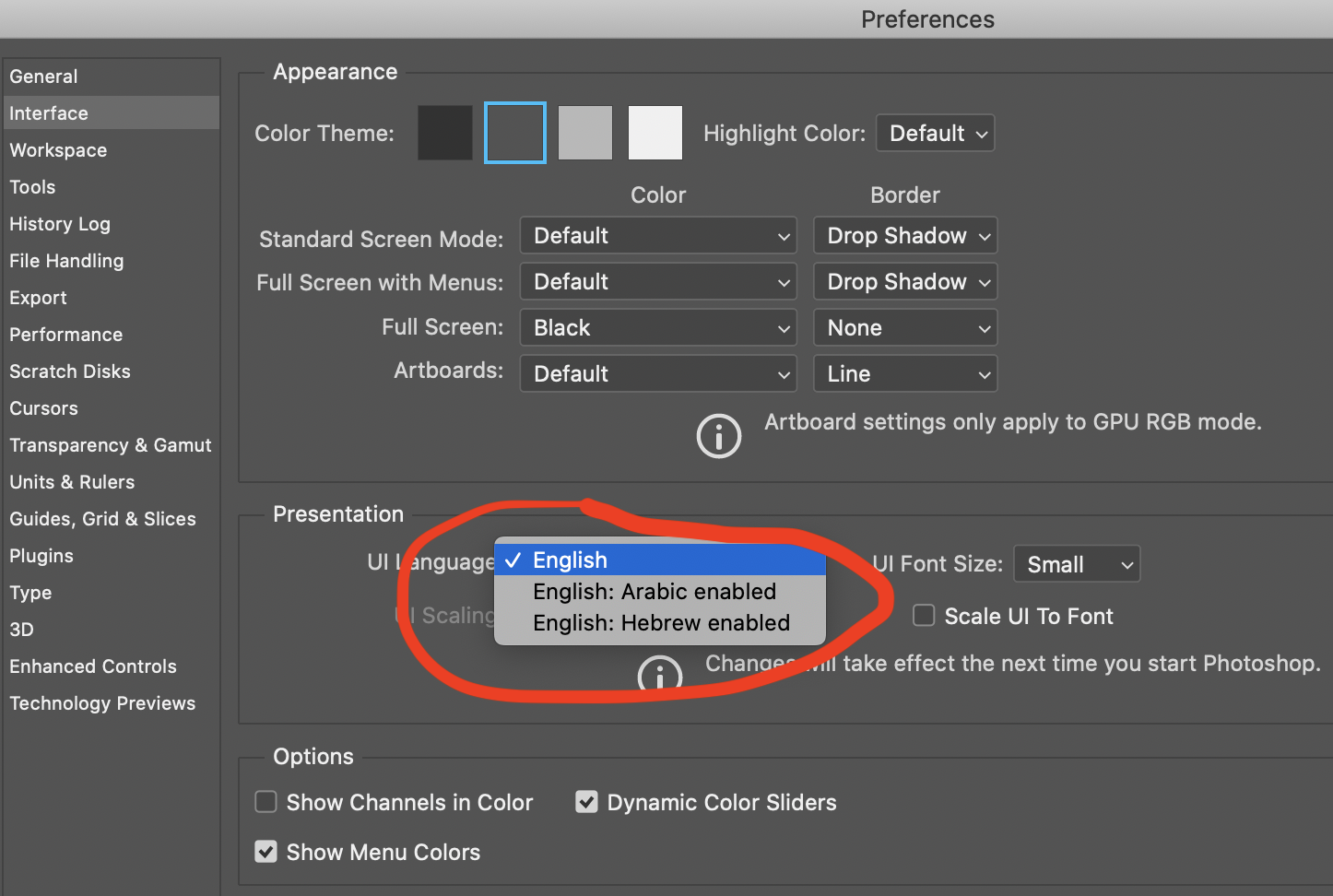This screenshot has height=896, width=1333.
Task: Select the light gray Color Theme swatch
Action: (x=584, y=132)
